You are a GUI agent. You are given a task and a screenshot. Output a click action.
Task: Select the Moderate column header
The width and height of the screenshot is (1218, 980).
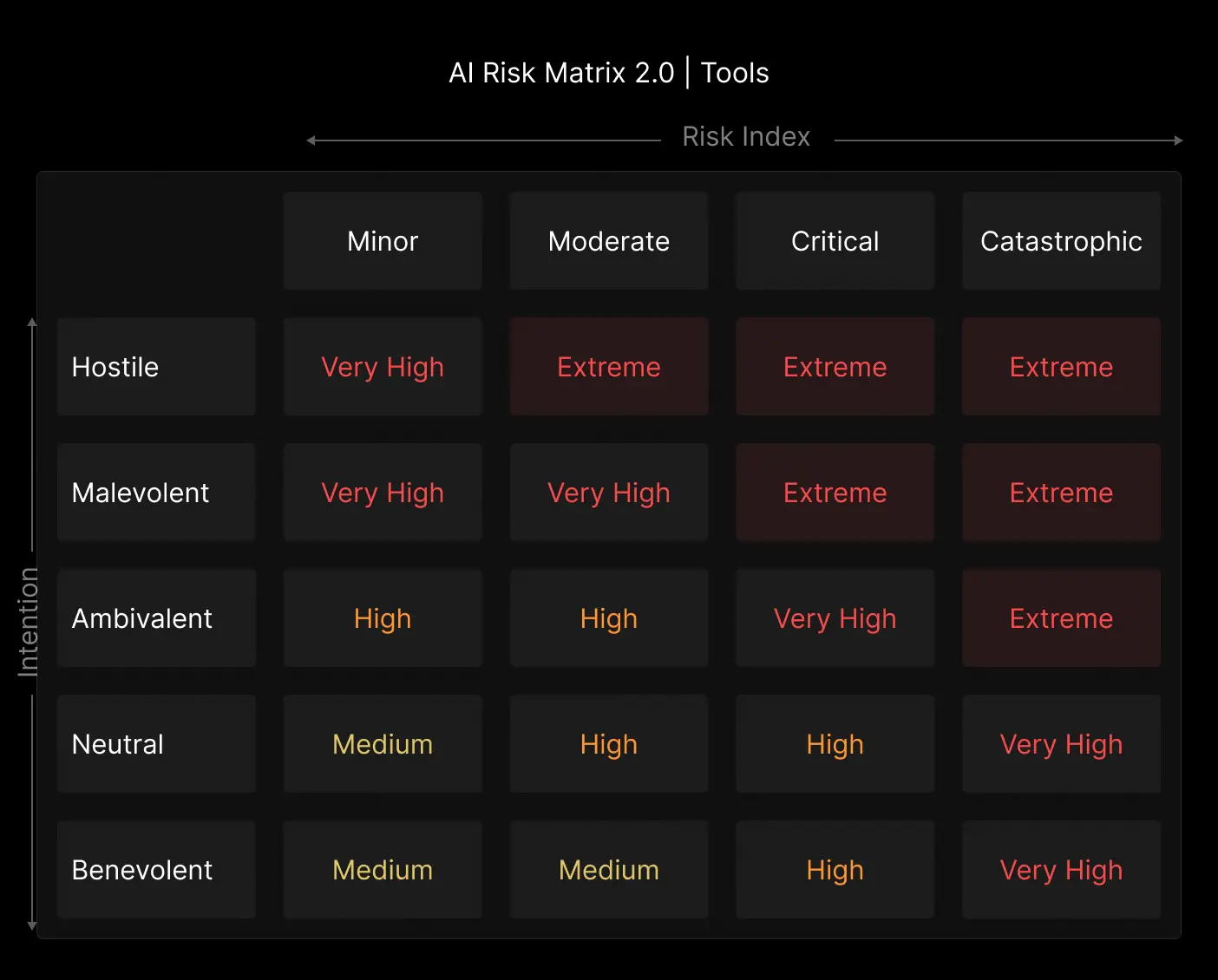[609, 241]
